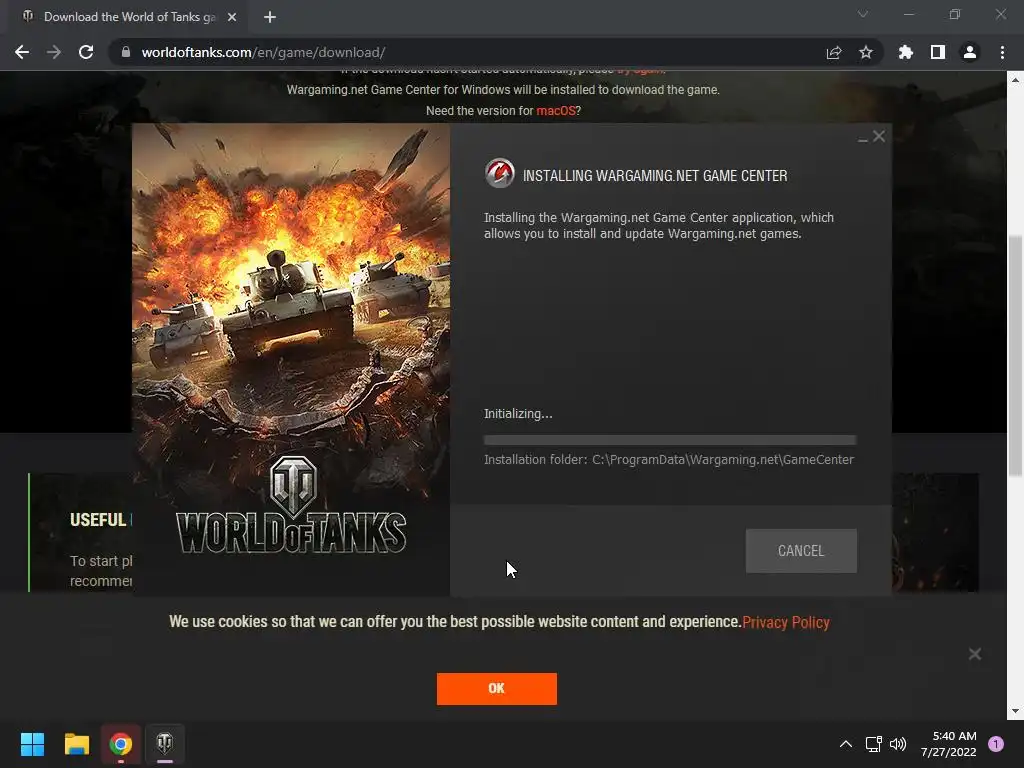The width and height of the screenshot is (1024, 768).
Task: Click the volume tray icon
Action: [898, 744]
